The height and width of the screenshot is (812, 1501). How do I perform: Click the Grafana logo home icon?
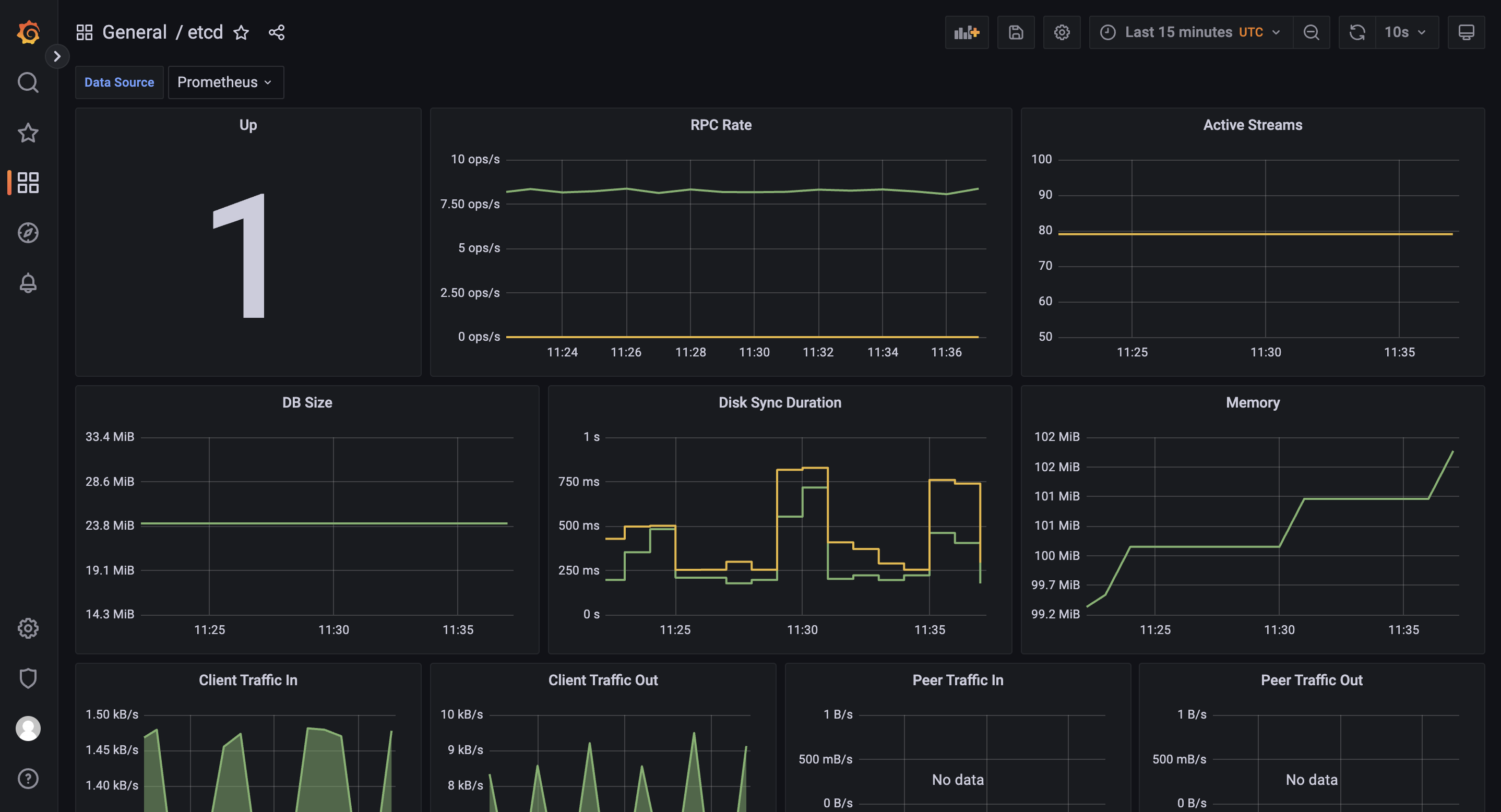click(28, 32)
